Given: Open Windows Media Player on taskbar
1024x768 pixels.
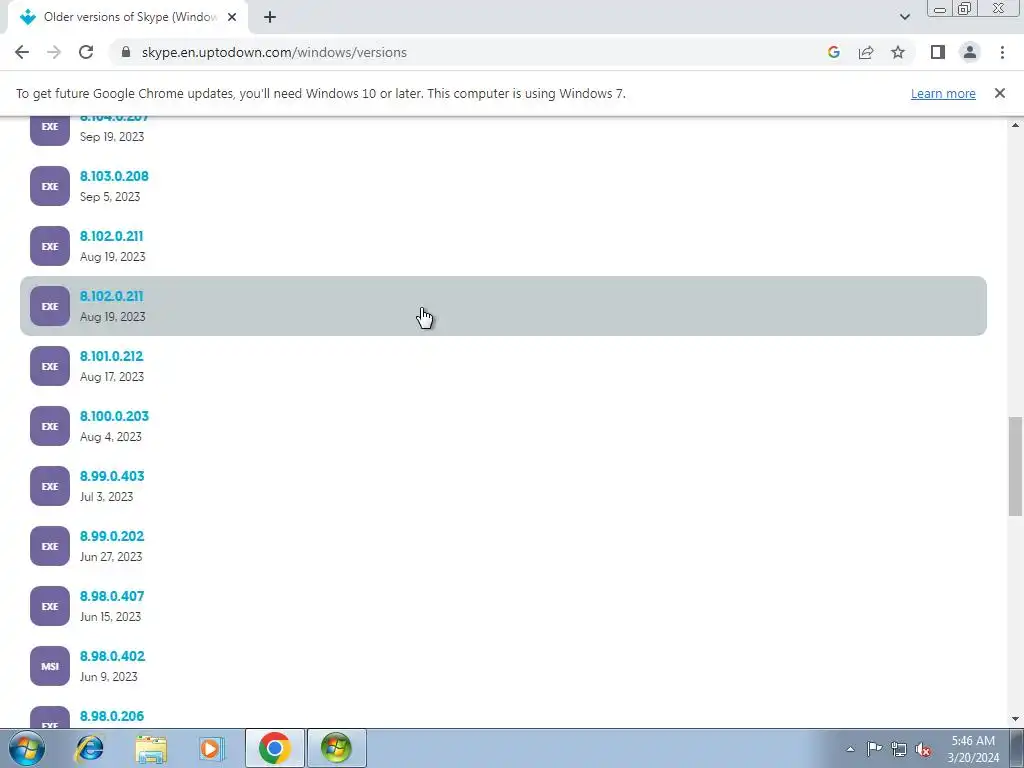Looking at the screenshot, I should tap(211, 748).
